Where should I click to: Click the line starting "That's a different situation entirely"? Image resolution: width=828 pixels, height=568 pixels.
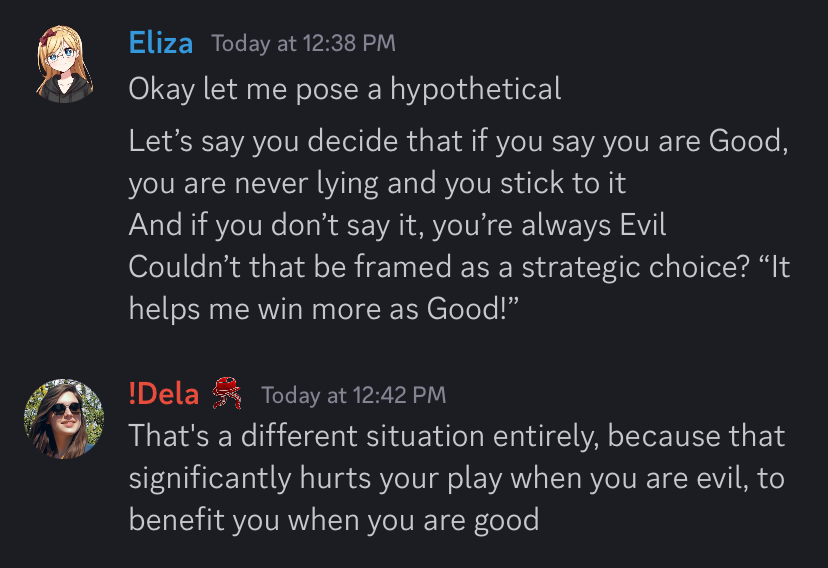pyautogui.click(x=457, y=436)
